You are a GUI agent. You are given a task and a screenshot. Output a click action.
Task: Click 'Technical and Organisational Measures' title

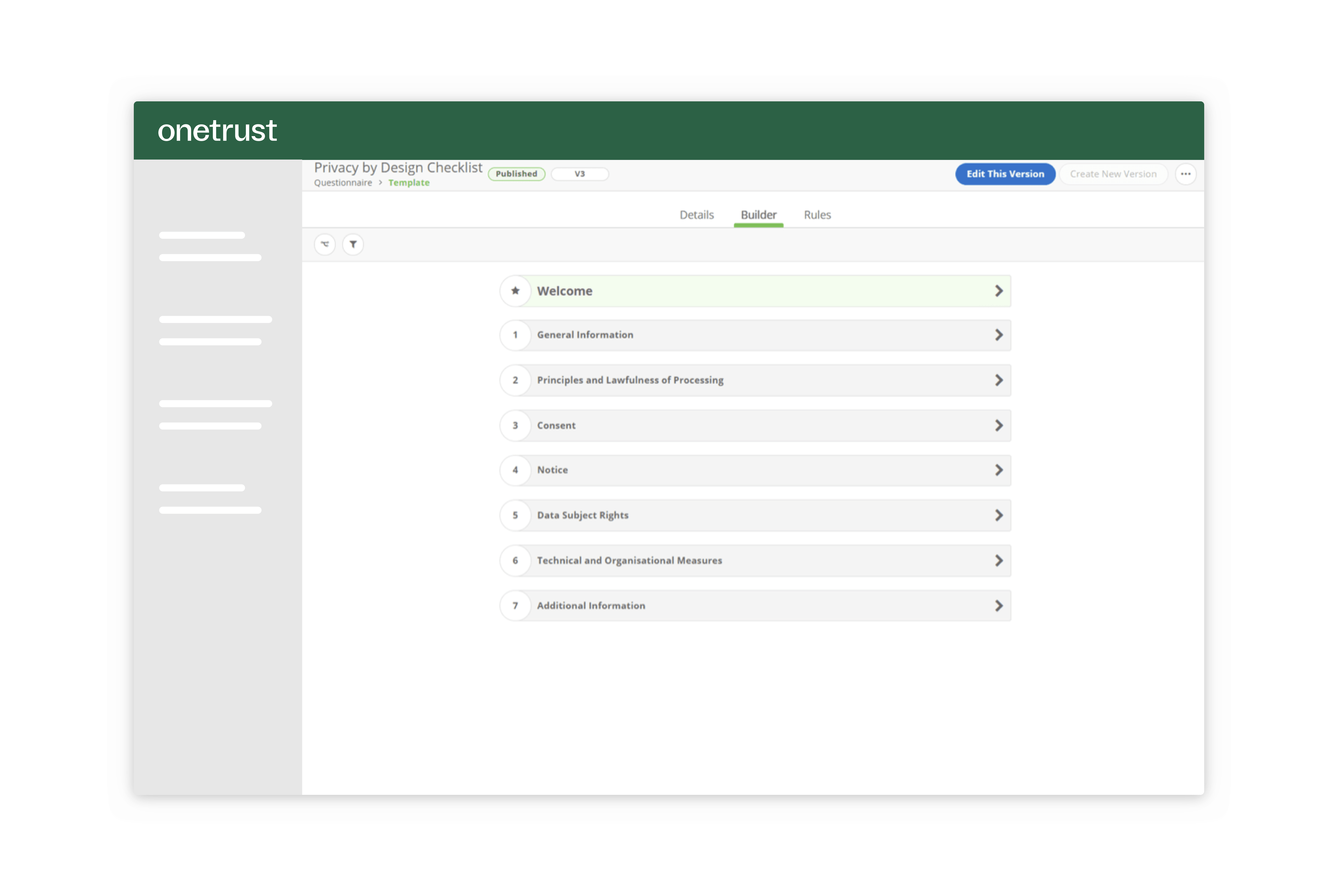point(629,560)
